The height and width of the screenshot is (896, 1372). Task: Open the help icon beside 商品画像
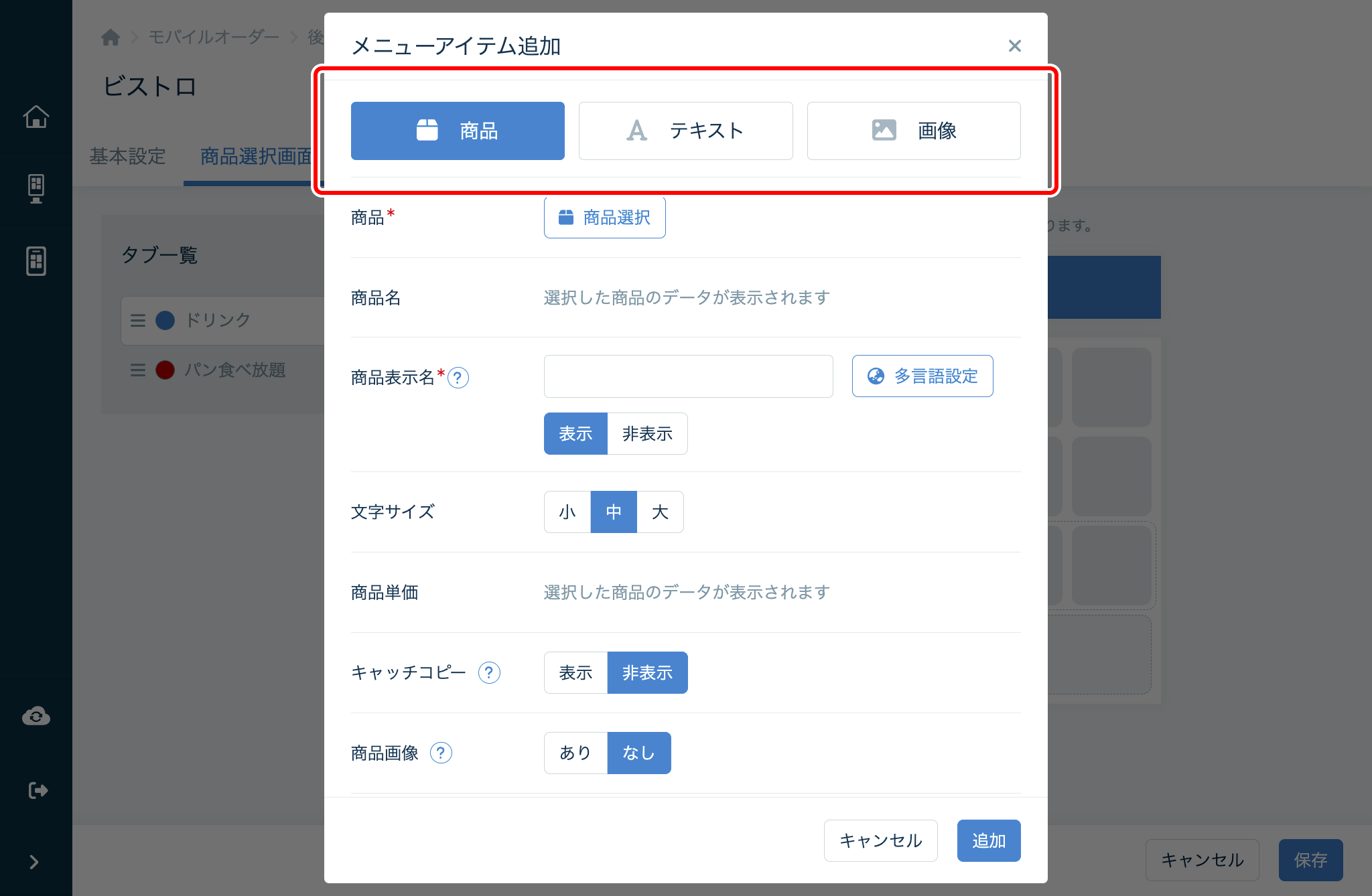[x=441, y=753]
